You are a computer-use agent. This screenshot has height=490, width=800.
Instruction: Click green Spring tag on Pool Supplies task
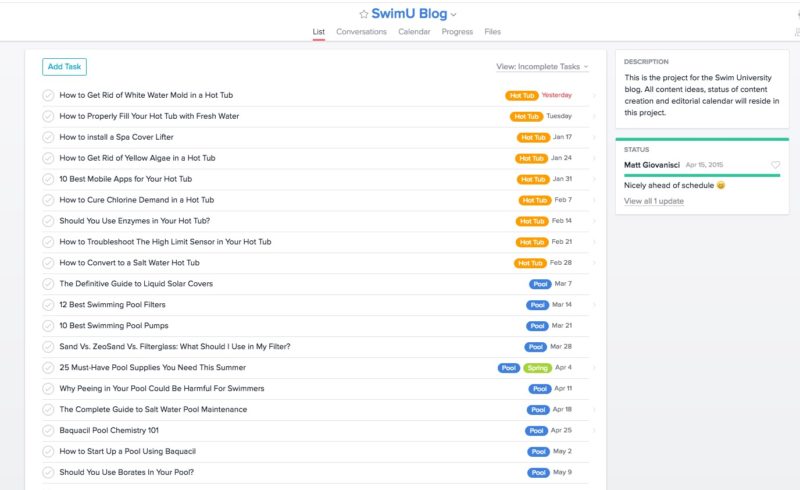[537, 368]
